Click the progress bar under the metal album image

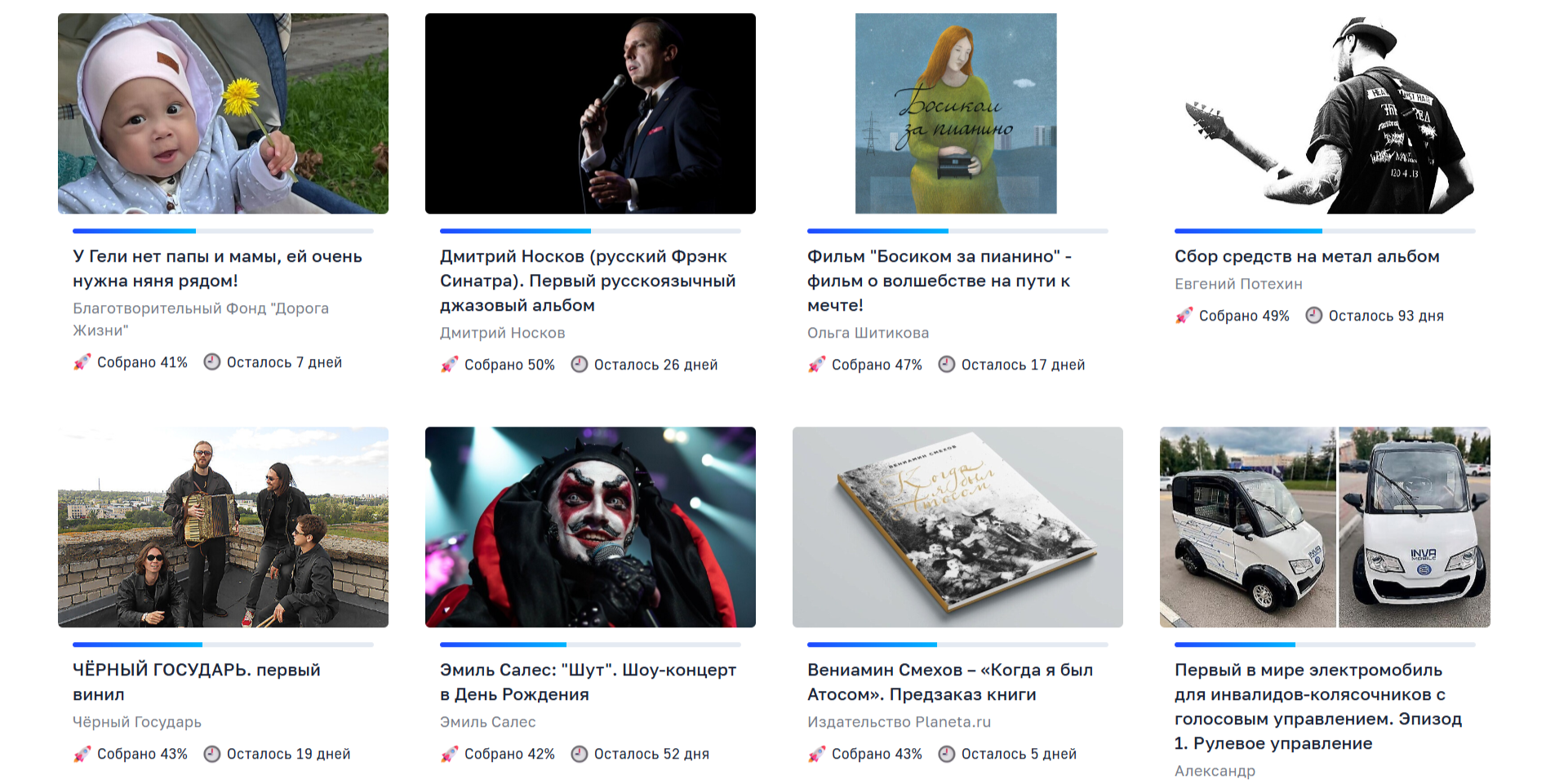1325,231
